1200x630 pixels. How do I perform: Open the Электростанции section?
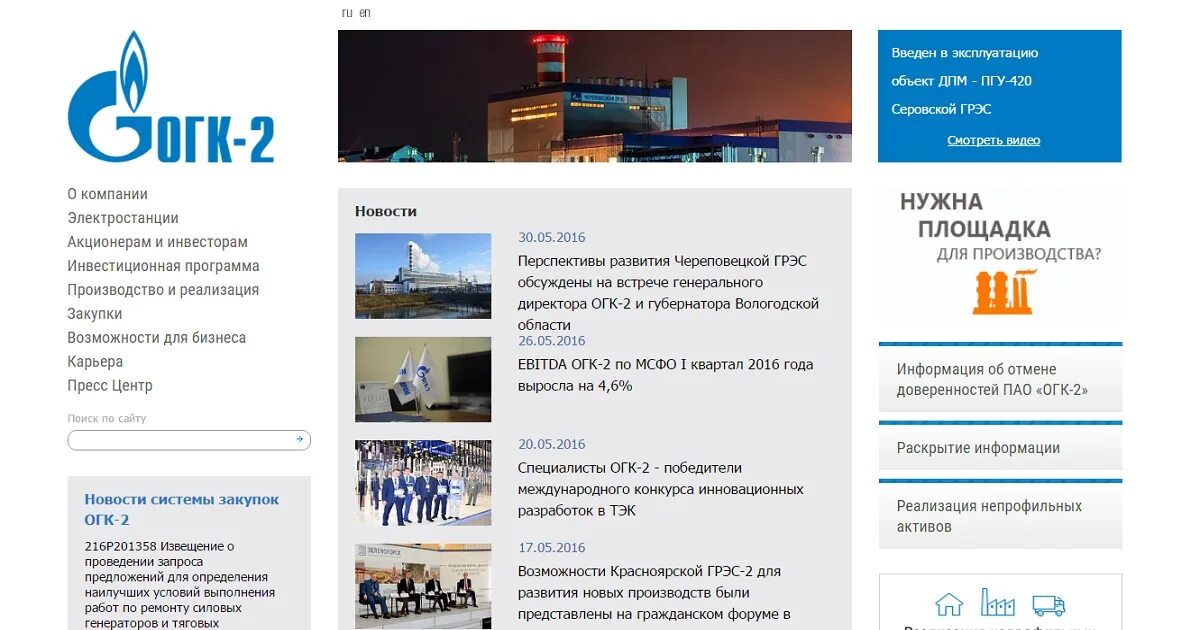point(123,217)
